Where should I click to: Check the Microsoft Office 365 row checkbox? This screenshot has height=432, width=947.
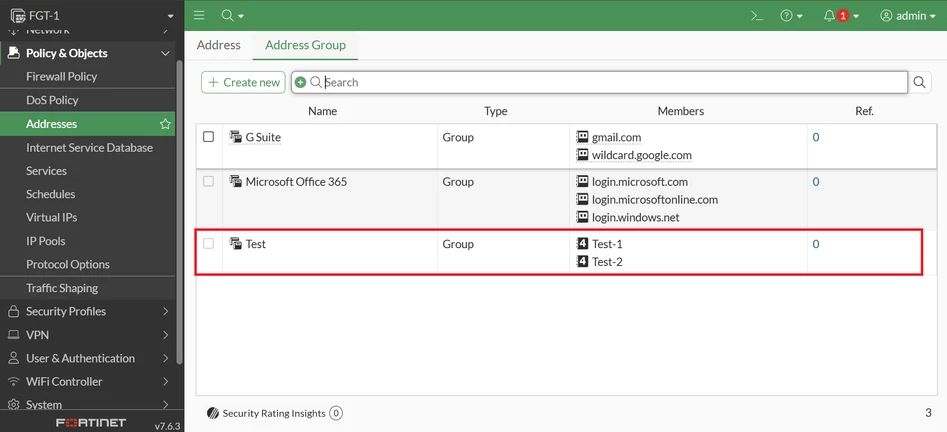(x=208, y=181)
